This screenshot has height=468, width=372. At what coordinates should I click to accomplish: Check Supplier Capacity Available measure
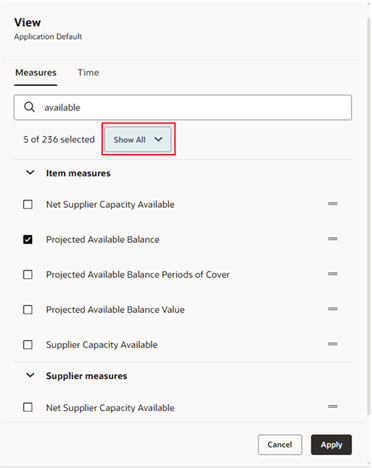(x=28, y=345)
